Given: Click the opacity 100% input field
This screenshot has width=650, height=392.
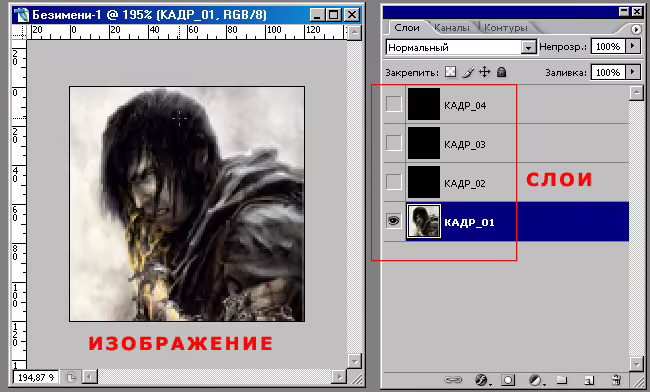Looking at the screenshot, I should click(x=608, y=46).
